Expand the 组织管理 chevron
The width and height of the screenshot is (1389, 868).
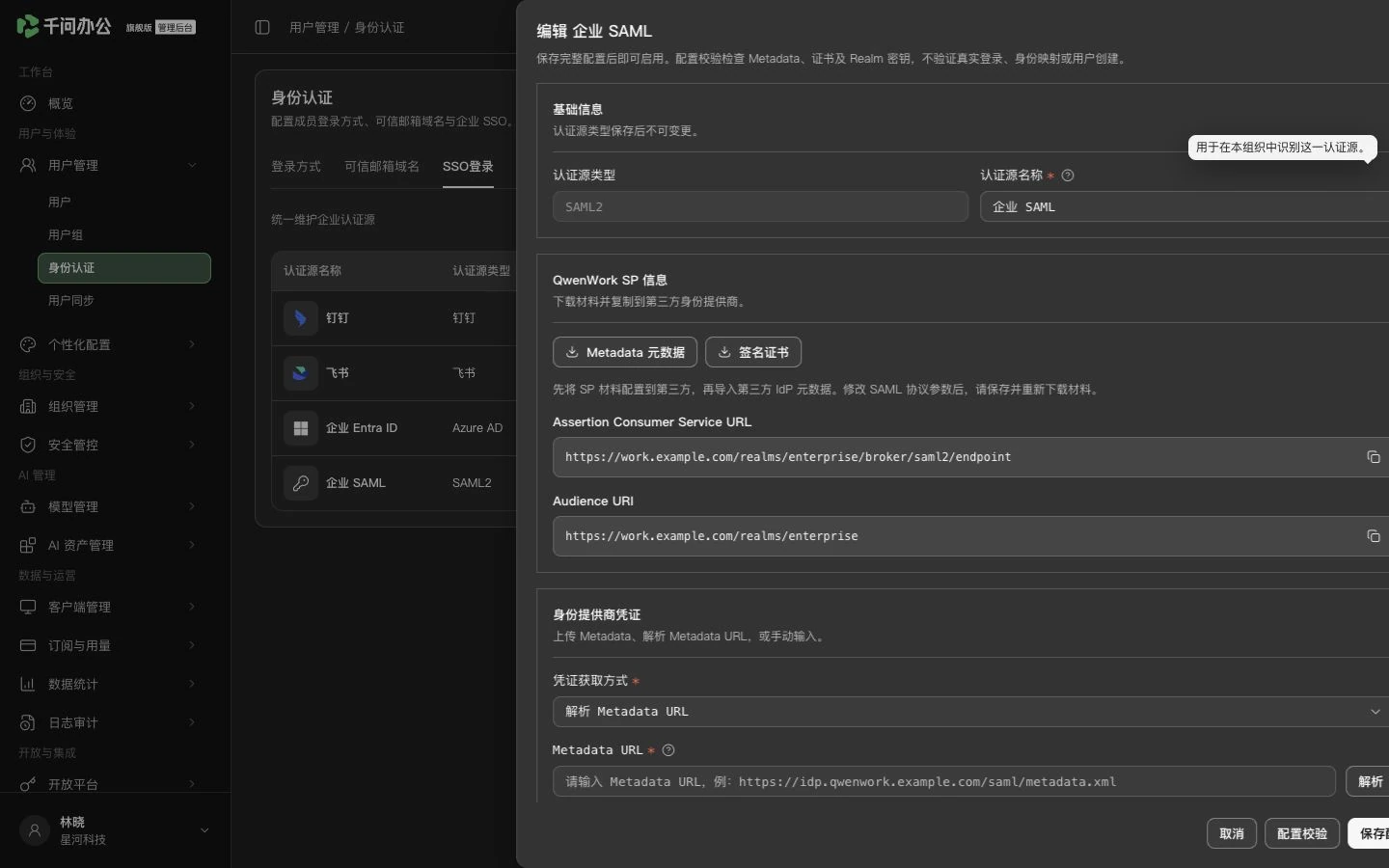192,406
